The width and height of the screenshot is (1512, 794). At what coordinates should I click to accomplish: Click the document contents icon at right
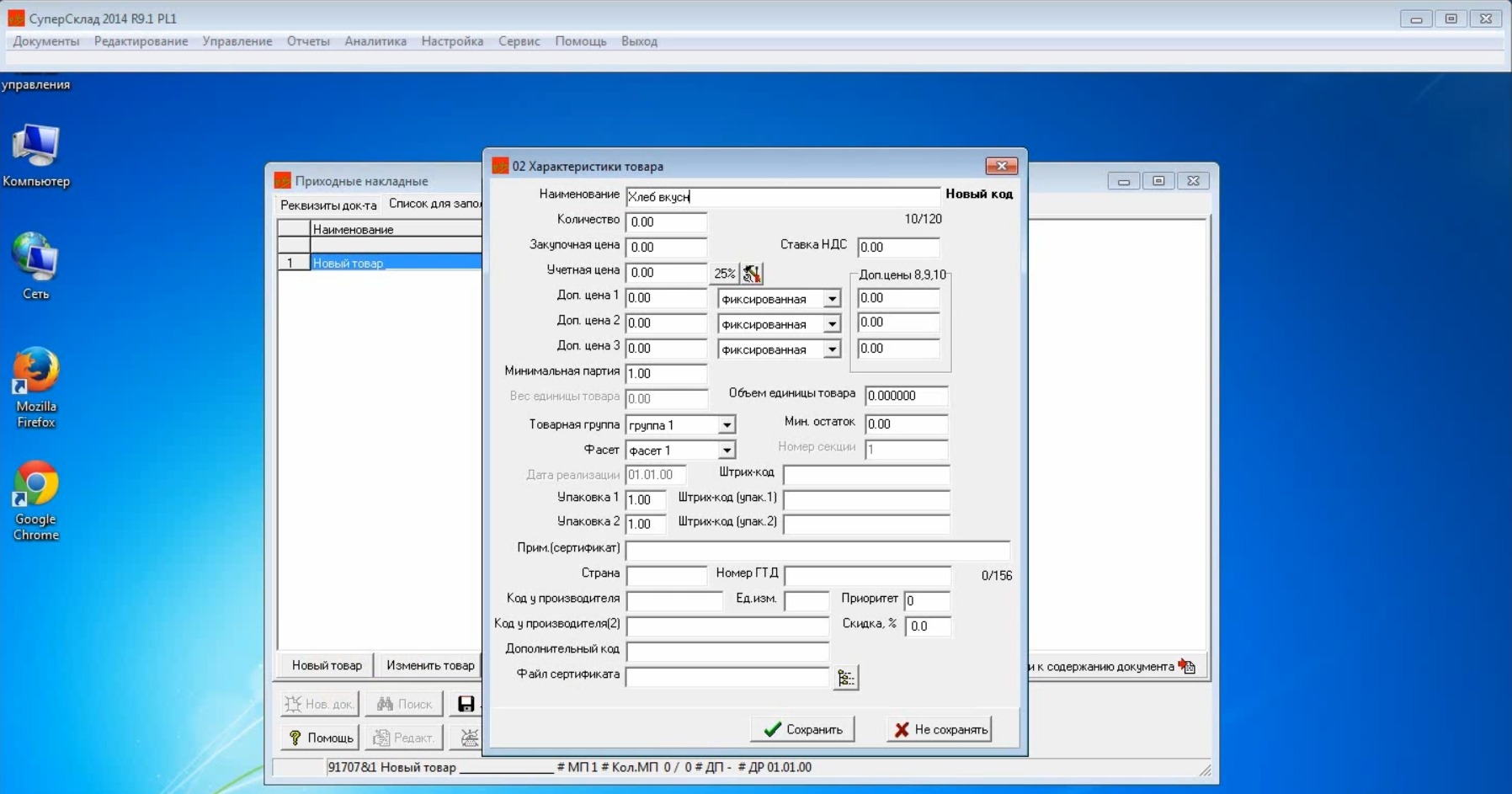click(x=1187, y=666)
